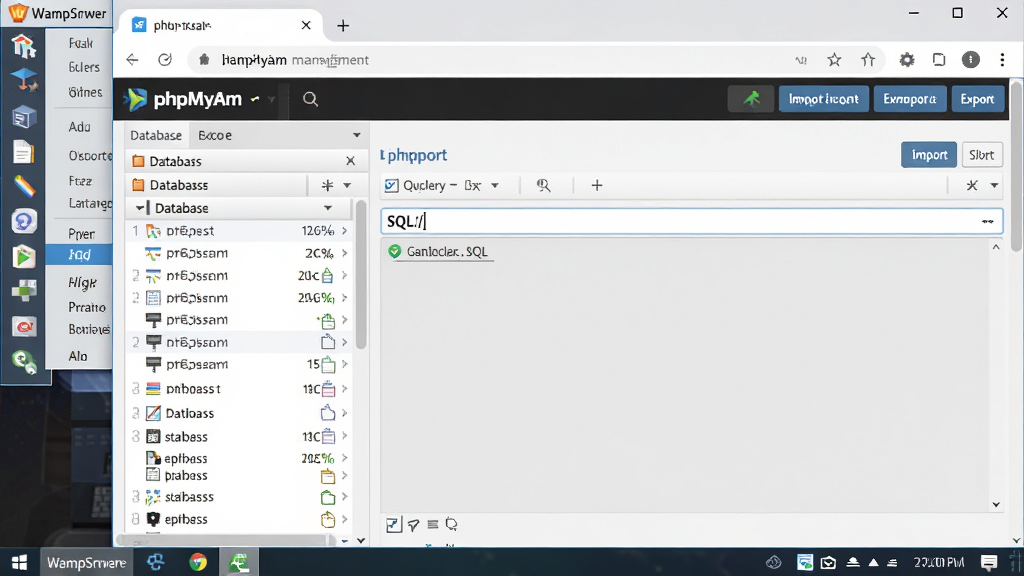Click the Slbrt button
1024x576 pixels.
coord(982,155)
